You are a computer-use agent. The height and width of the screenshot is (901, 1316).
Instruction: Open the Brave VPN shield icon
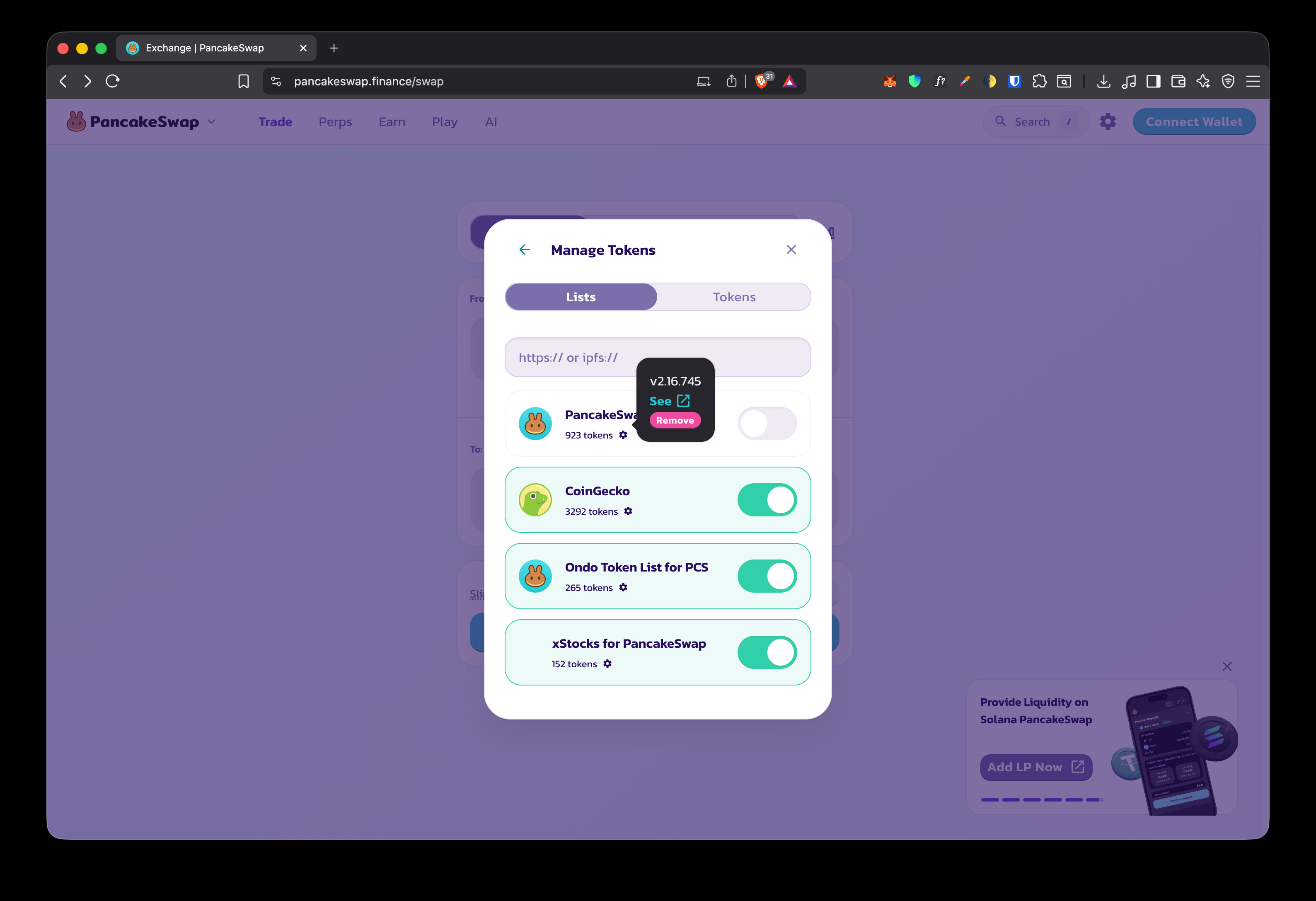(x=1228, y=82)
